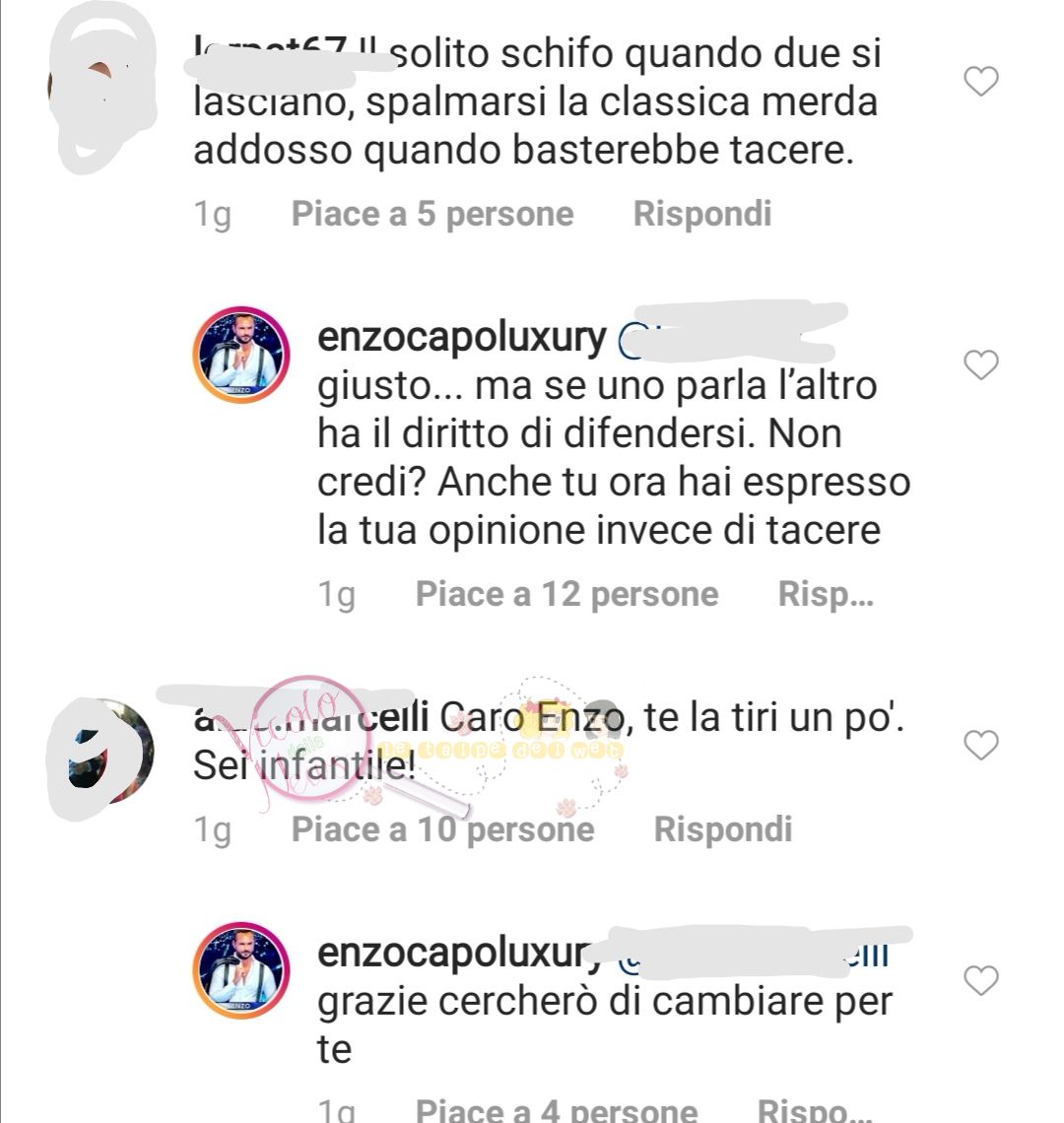Like the 'solito schifo' comment with heart
1064x1123 pixels.
tap(981, 81)
